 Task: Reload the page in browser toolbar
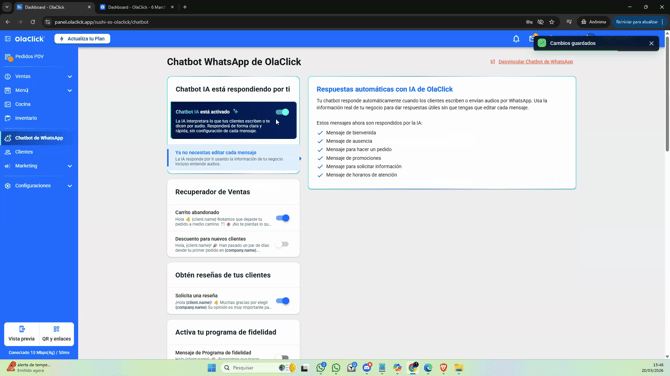coord(32,22)
